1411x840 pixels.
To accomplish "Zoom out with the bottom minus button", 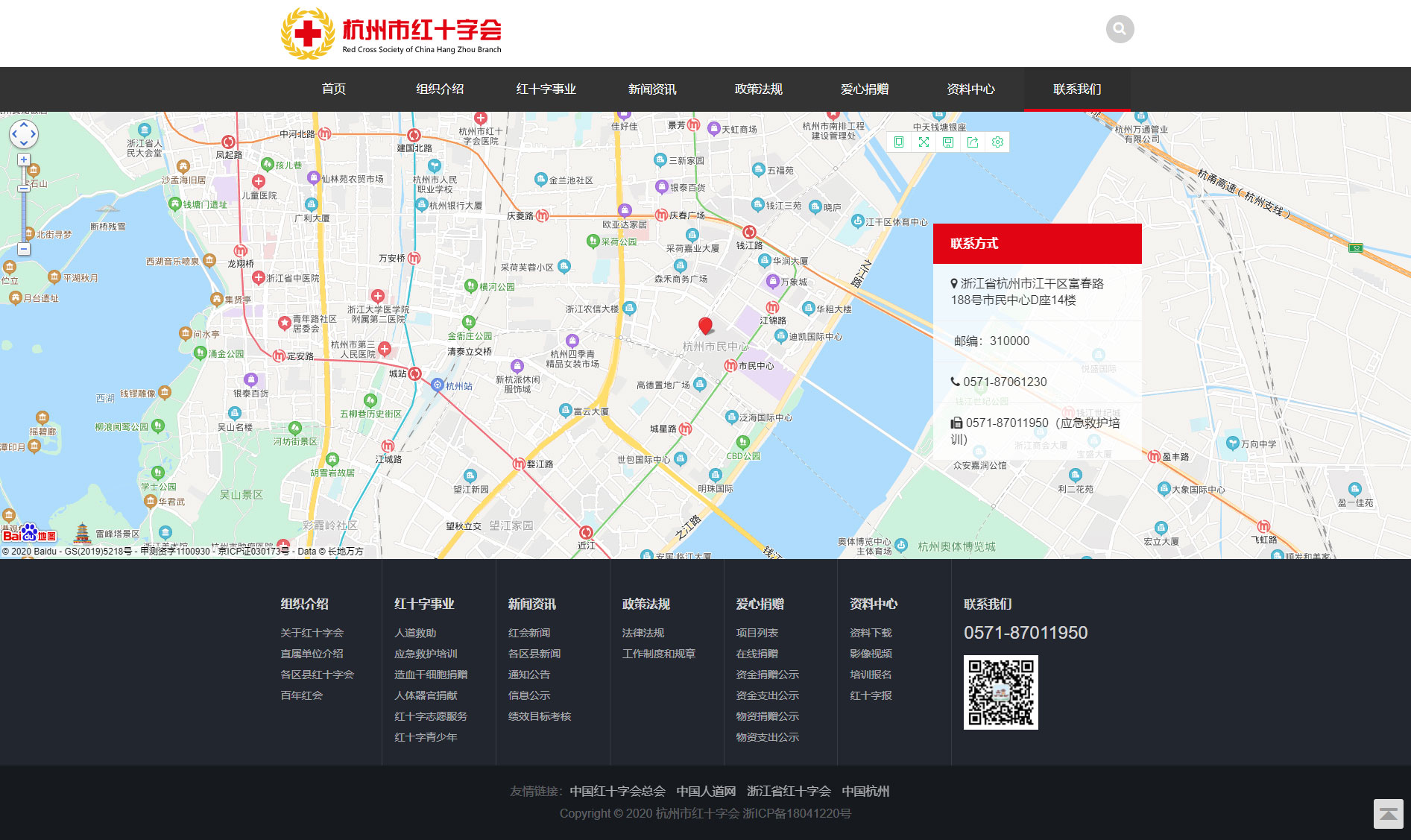I will coord(24,249).
